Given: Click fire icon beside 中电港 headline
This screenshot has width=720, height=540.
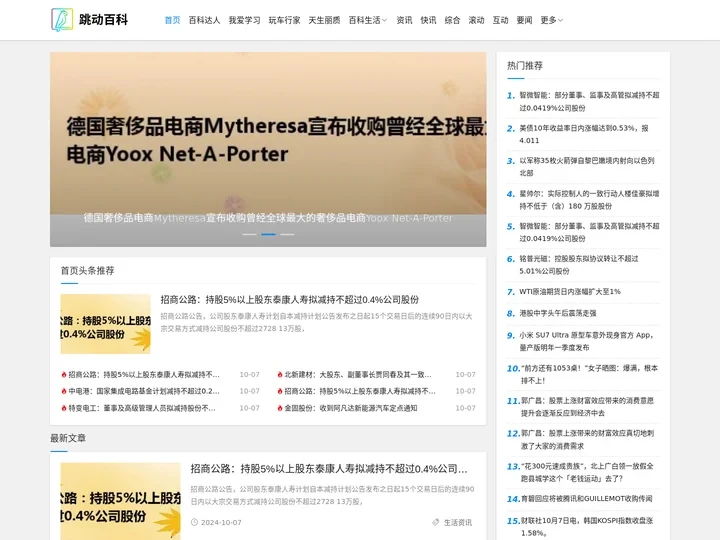Looking at the screenshot, I should pyautogui.click(x=64, y=391).
